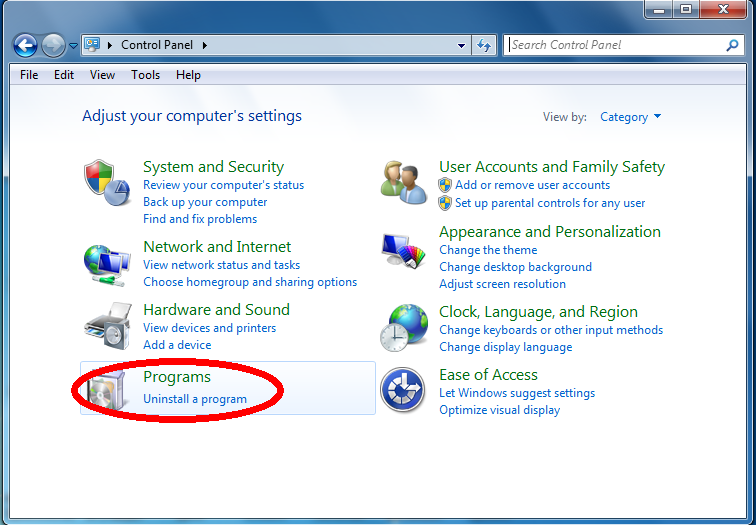This screenshot has height=525, width=756.
Task: Open the Ease of Access category
Action: click(x=488, y=375)
